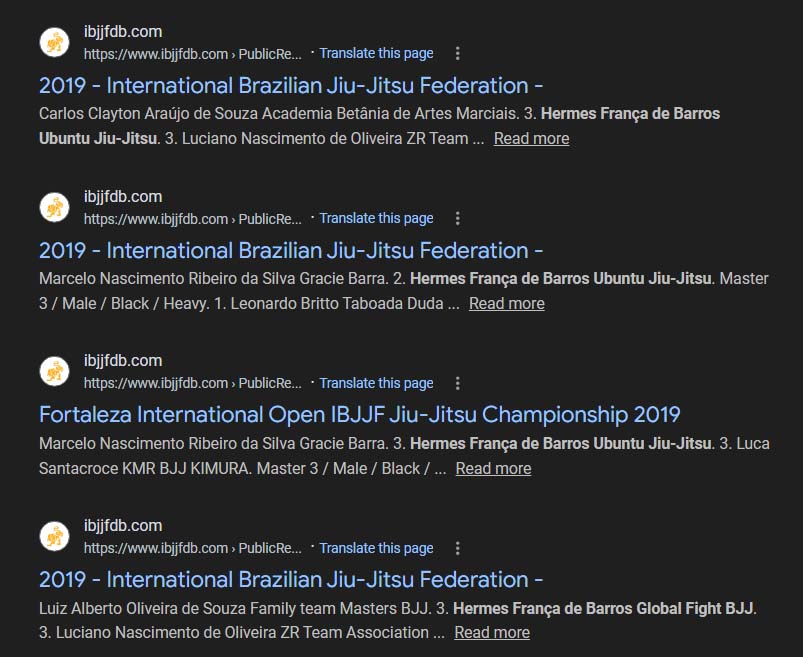Click the ibjjfdb favicon on the third result
Screen dimensions: 803x657
tap(54, 372)
